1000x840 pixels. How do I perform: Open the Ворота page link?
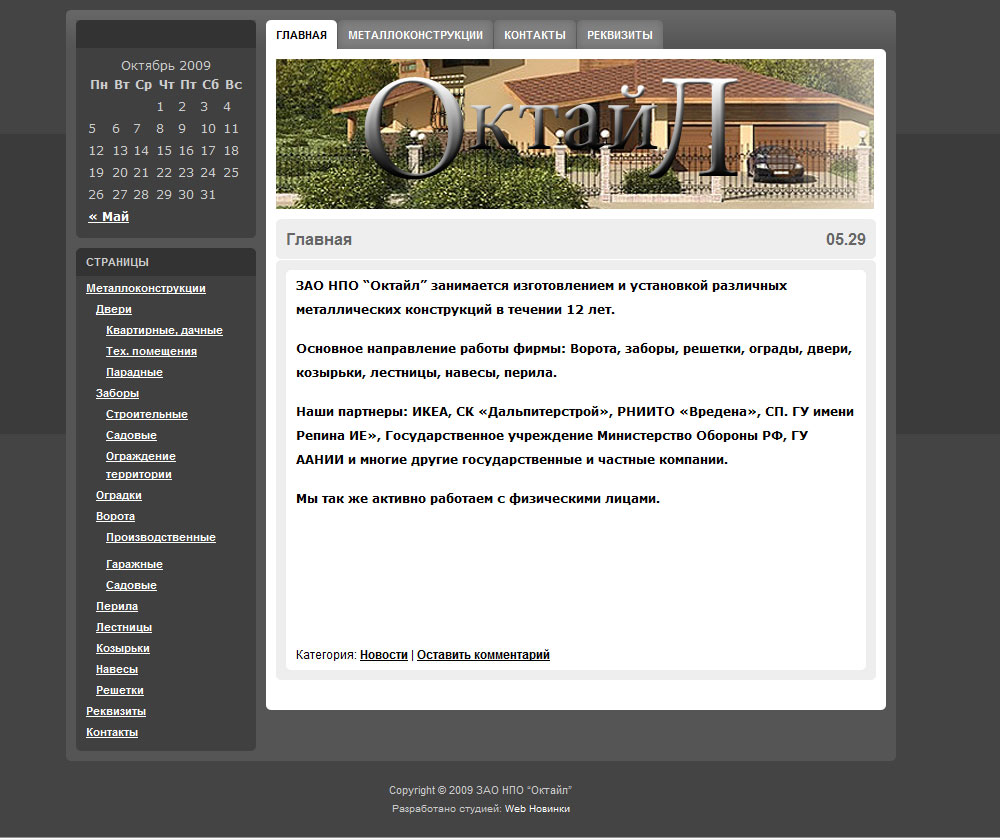pyautogui.click(x=115, y=517)
